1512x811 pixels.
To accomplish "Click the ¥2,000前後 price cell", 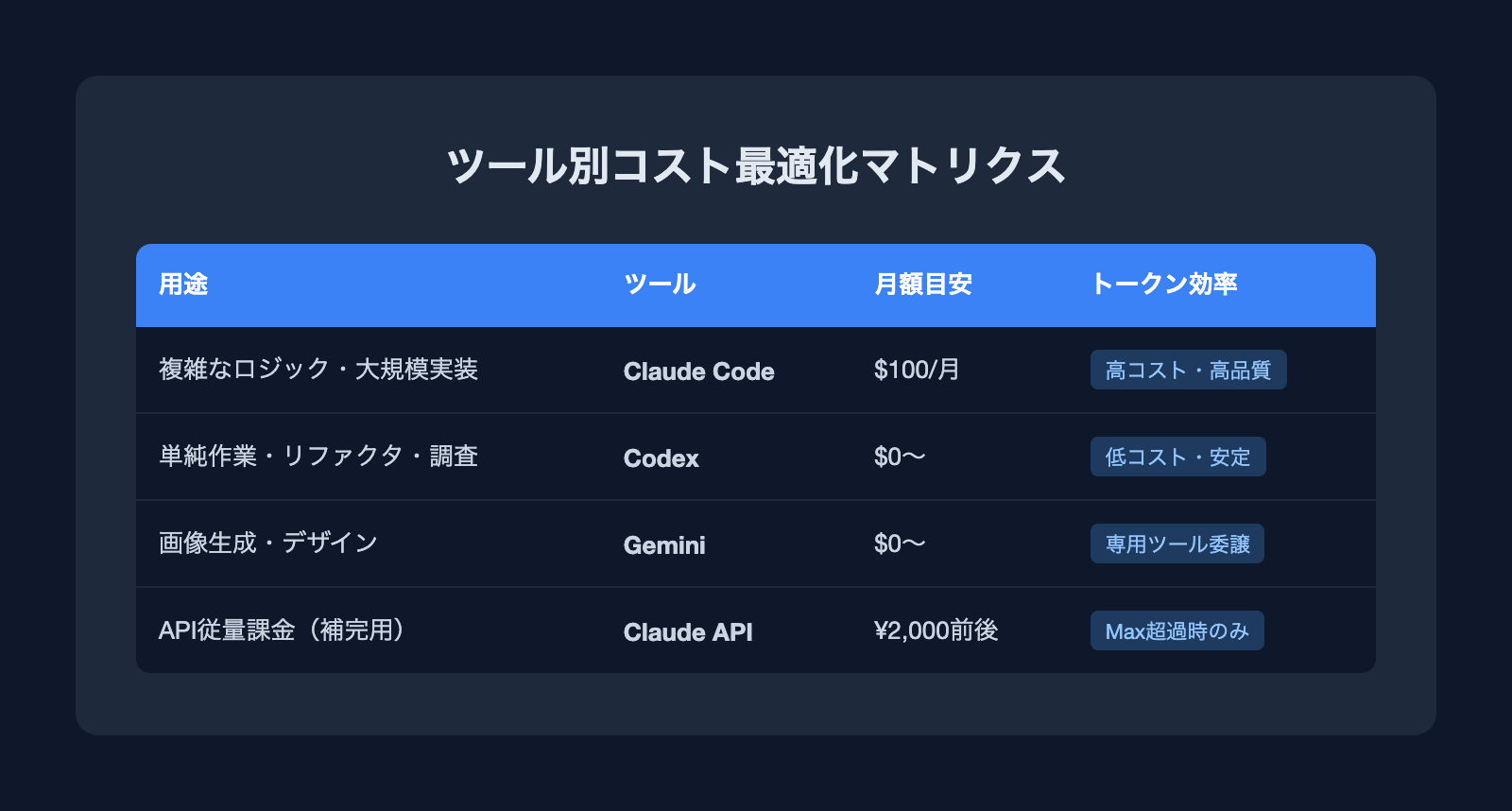I will (x=936, y=630).
